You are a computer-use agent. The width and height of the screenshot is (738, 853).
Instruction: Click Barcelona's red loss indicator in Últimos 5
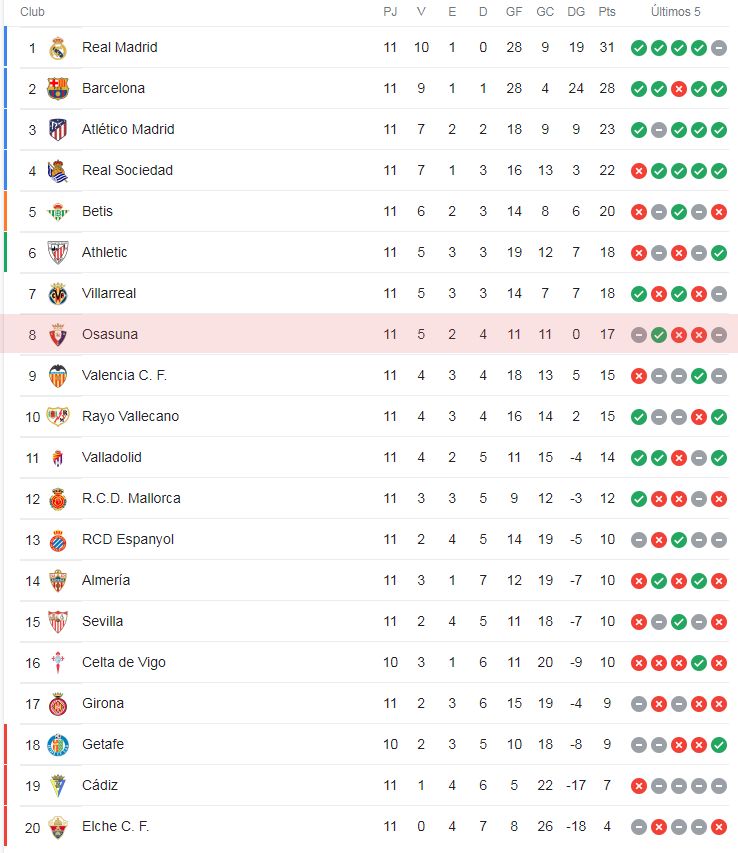coord(678,88)
